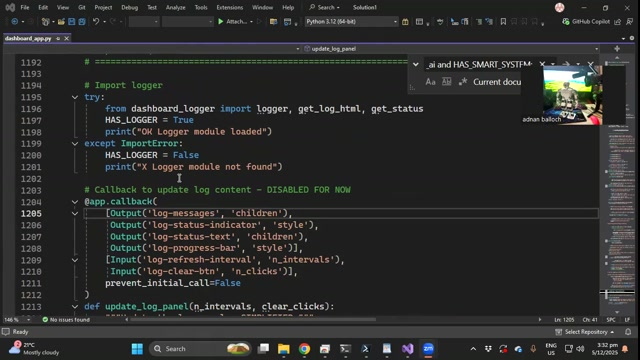Click the No issues found status indicator
This screenshot has height=360, width=640.
[66, 320]
